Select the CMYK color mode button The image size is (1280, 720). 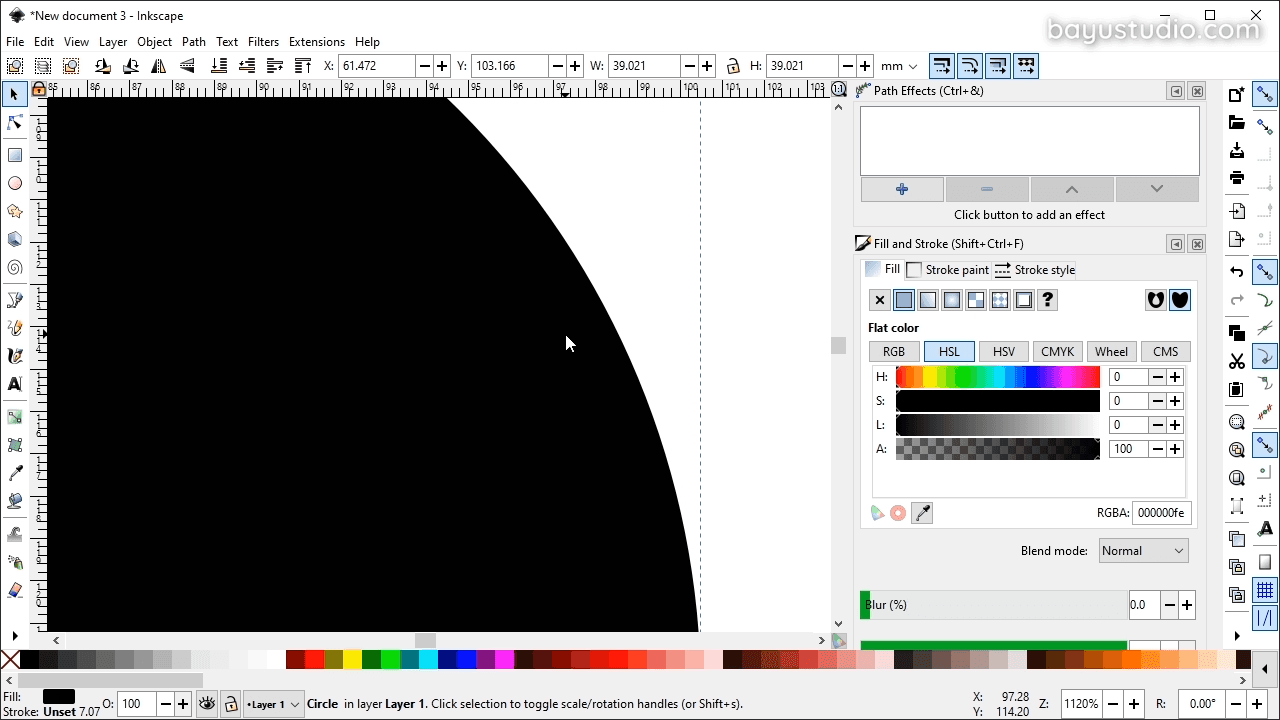pyautogui.click(x=1057, y=352)
